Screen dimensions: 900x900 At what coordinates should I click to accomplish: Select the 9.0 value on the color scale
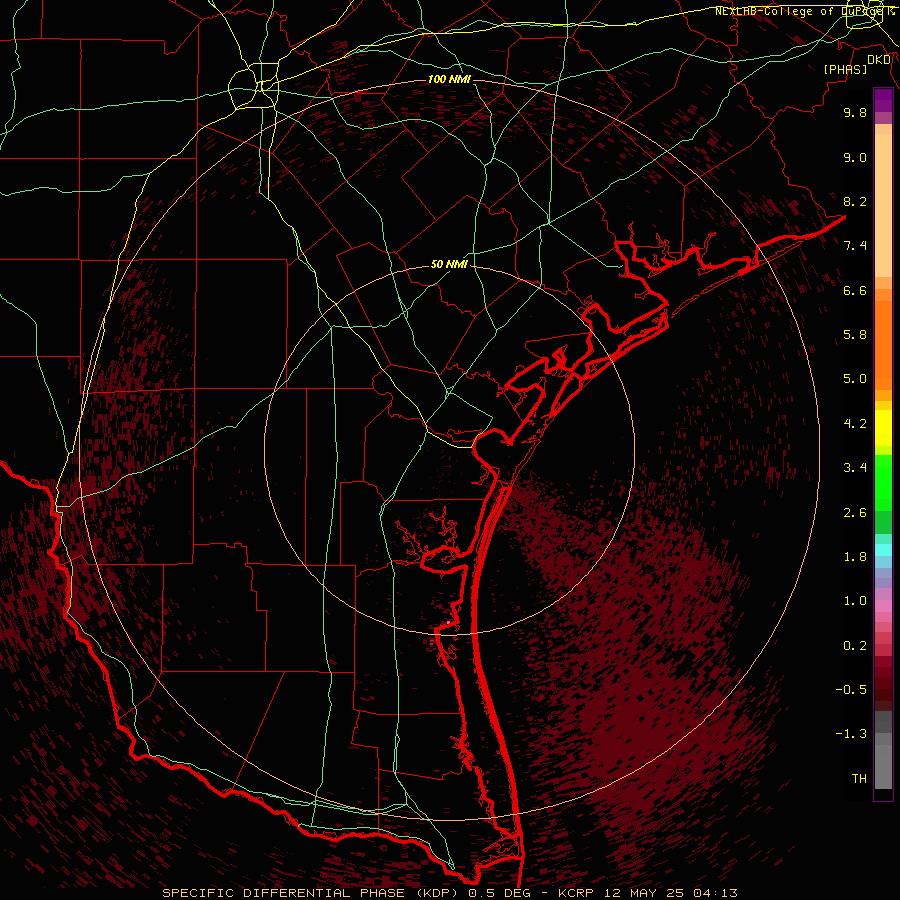tap(855, 157)
